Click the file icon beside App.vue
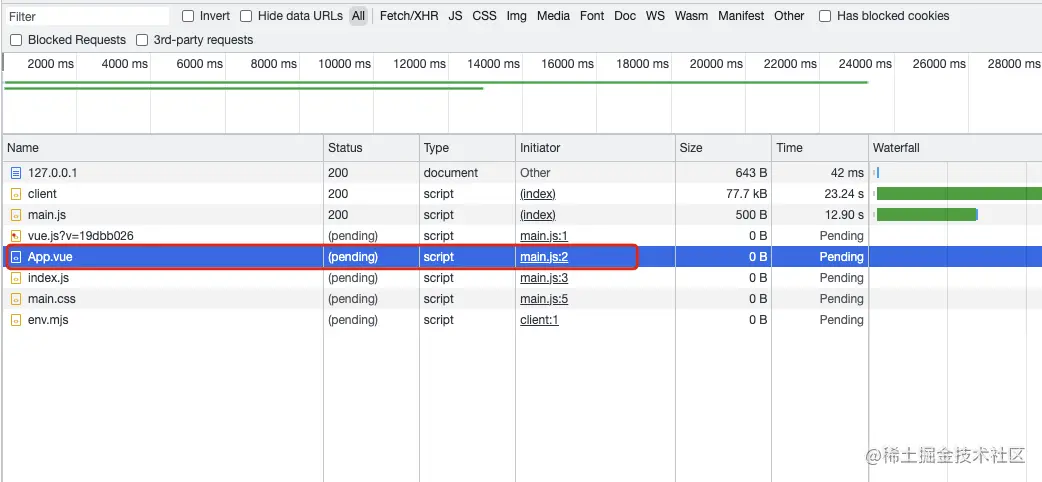Screen dimensions: 1042x482 pyautogui.click(x=16, y=257)
